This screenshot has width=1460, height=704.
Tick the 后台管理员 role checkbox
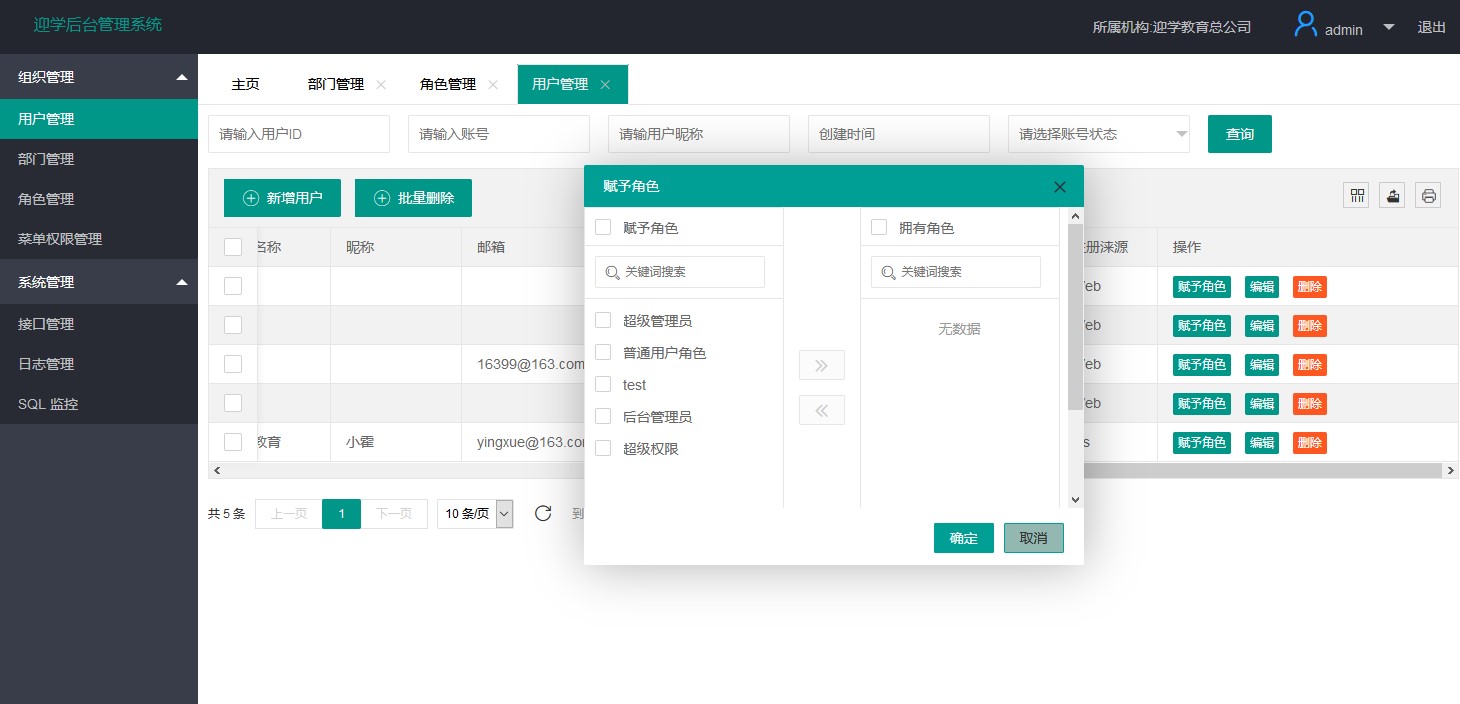[603, 417]
